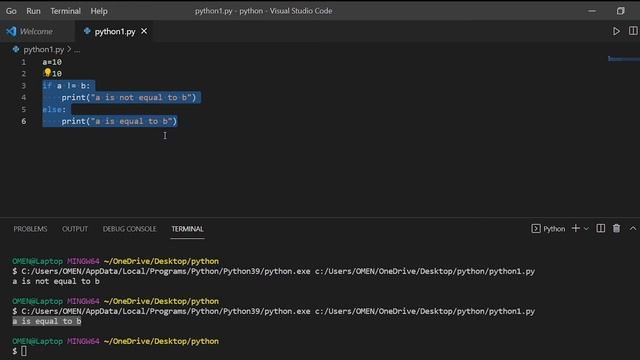The height and width of the screenshot is (360, 640).
Task: Open the new terminal launch profile dropdown
Action: pyautogui.click(x=586, y=229)
